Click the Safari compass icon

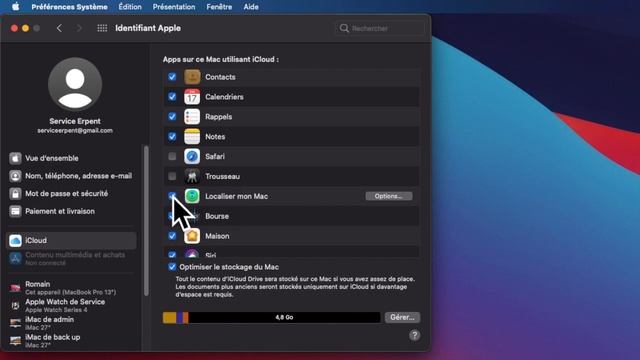coord(192,156)
